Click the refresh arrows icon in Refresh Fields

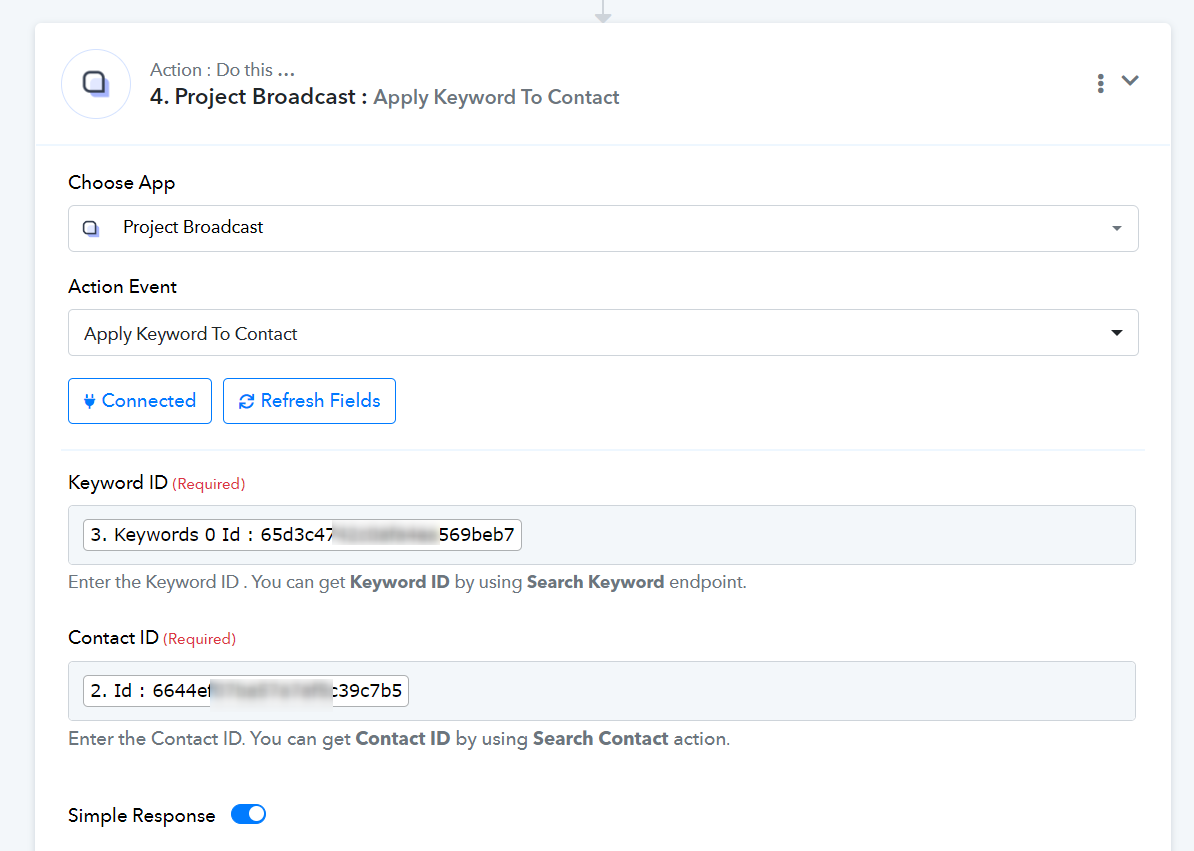(x=246, y=401)
